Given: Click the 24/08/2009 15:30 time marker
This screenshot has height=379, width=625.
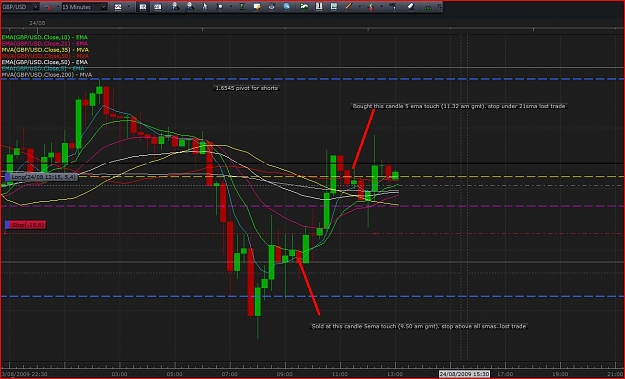Looking at the screenshot, I should click(x=464, y=374).
